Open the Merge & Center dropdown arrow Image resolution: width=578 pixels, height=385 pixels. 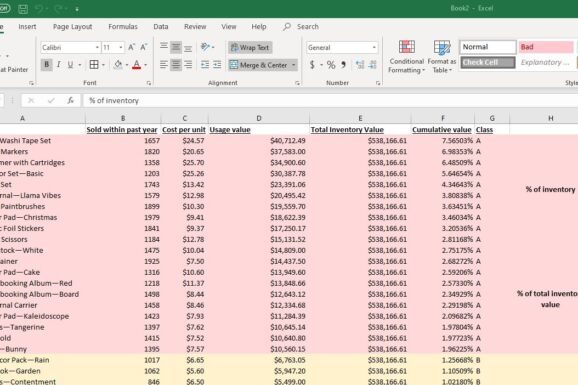click(x=294, y=65)
